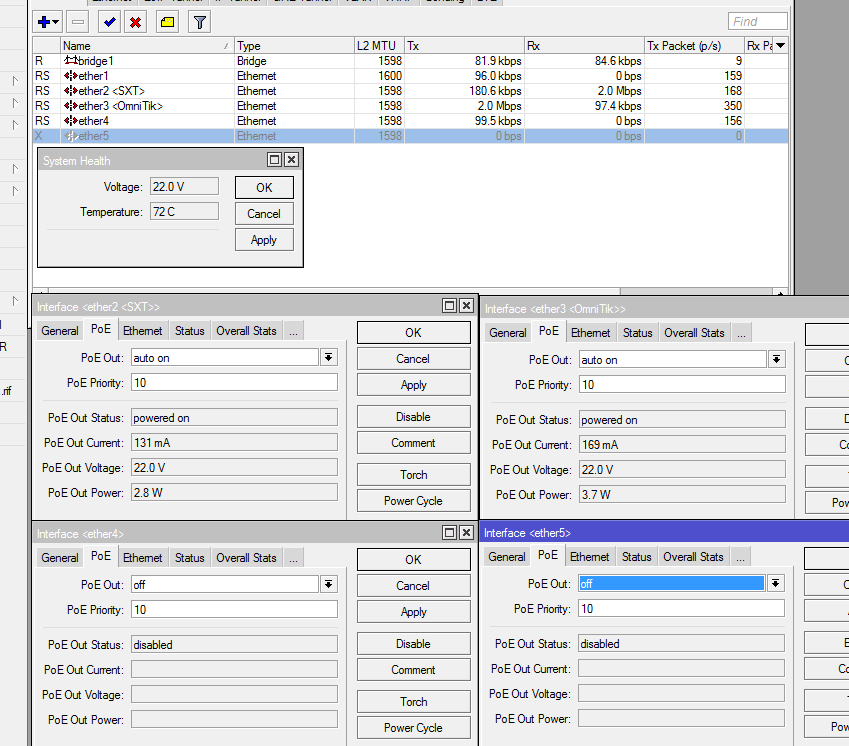This screenshot has height=746, width=849.
Task: Click Power Cycle button in ether2 SXT window
Action: (413, 501)
